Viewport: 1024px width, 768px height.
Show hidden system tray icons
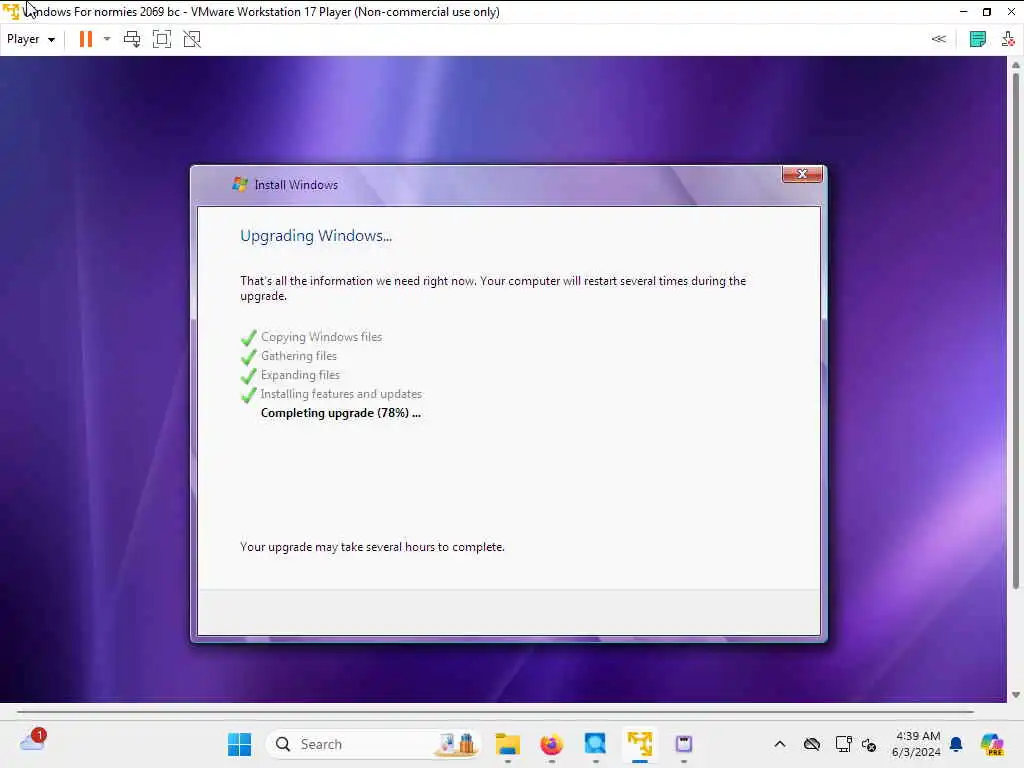tap(780, 744)
